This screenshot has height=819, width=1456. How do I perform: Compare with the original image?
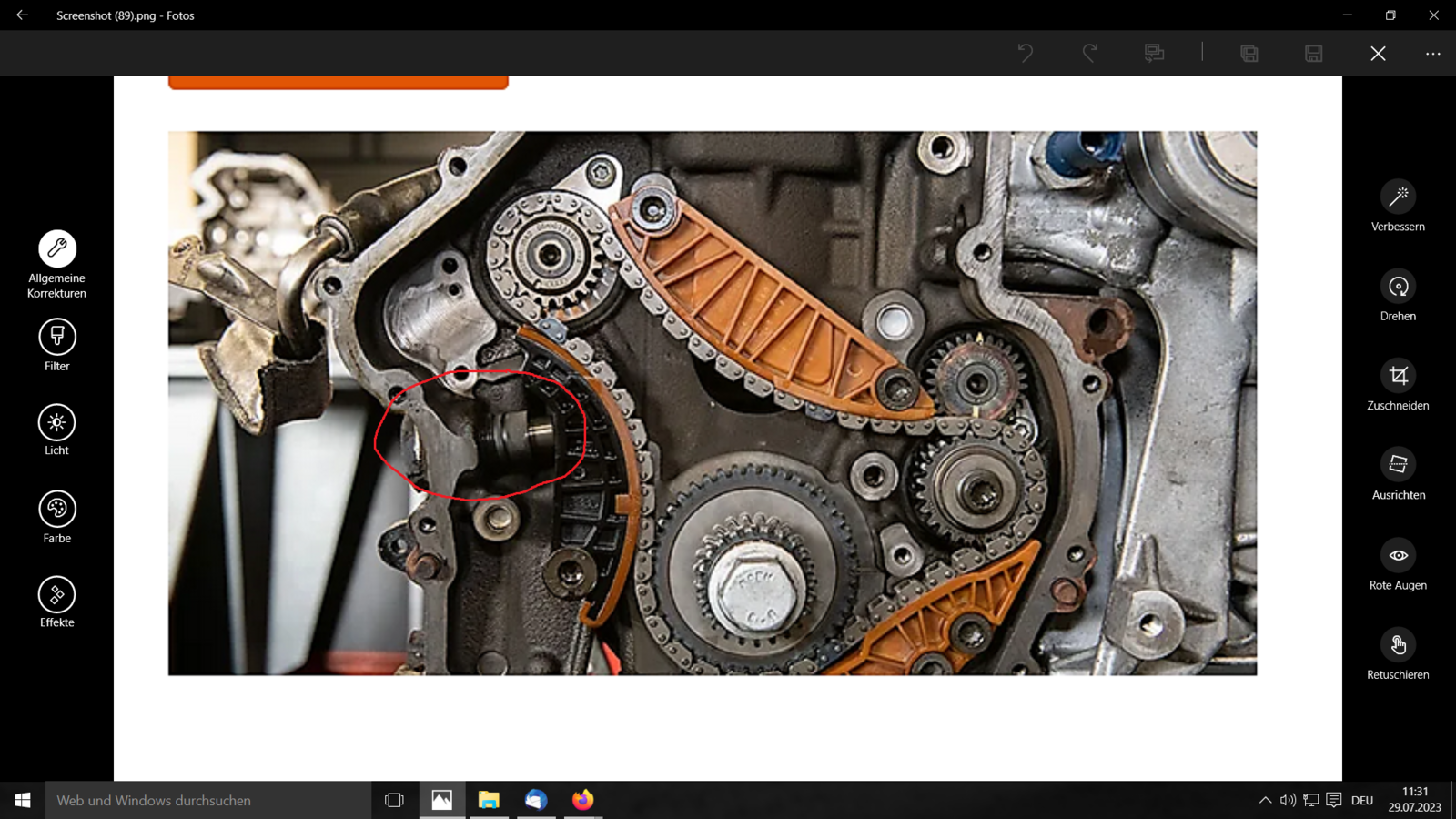(1154, 53)
